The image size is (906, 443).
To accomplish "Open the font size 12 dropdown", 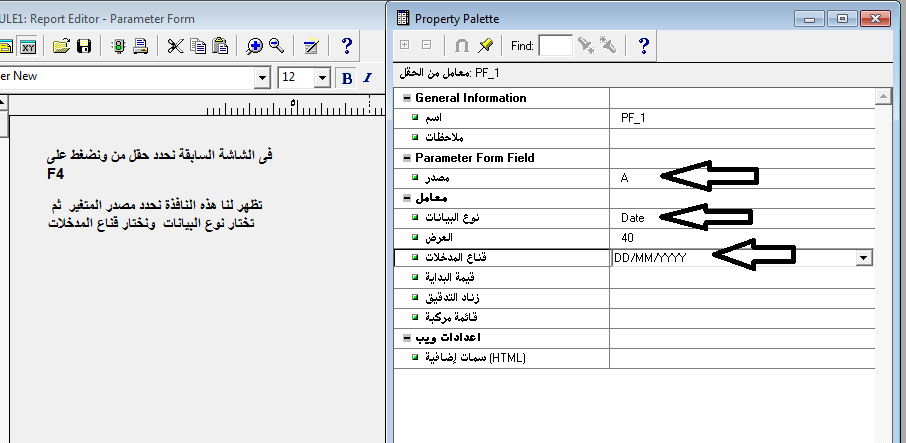I will click(x=322, y=78).
